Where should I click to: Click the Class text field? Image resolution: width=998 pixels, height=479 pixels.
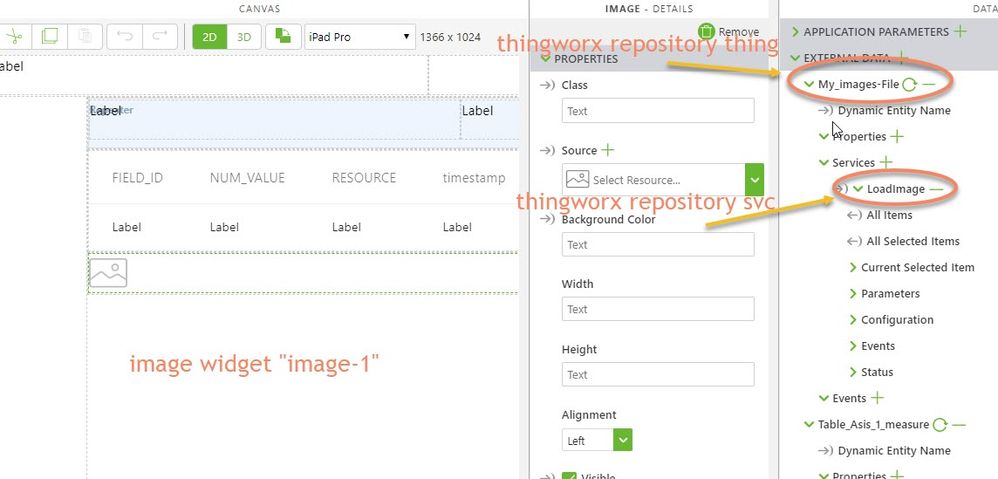[657, 111]
